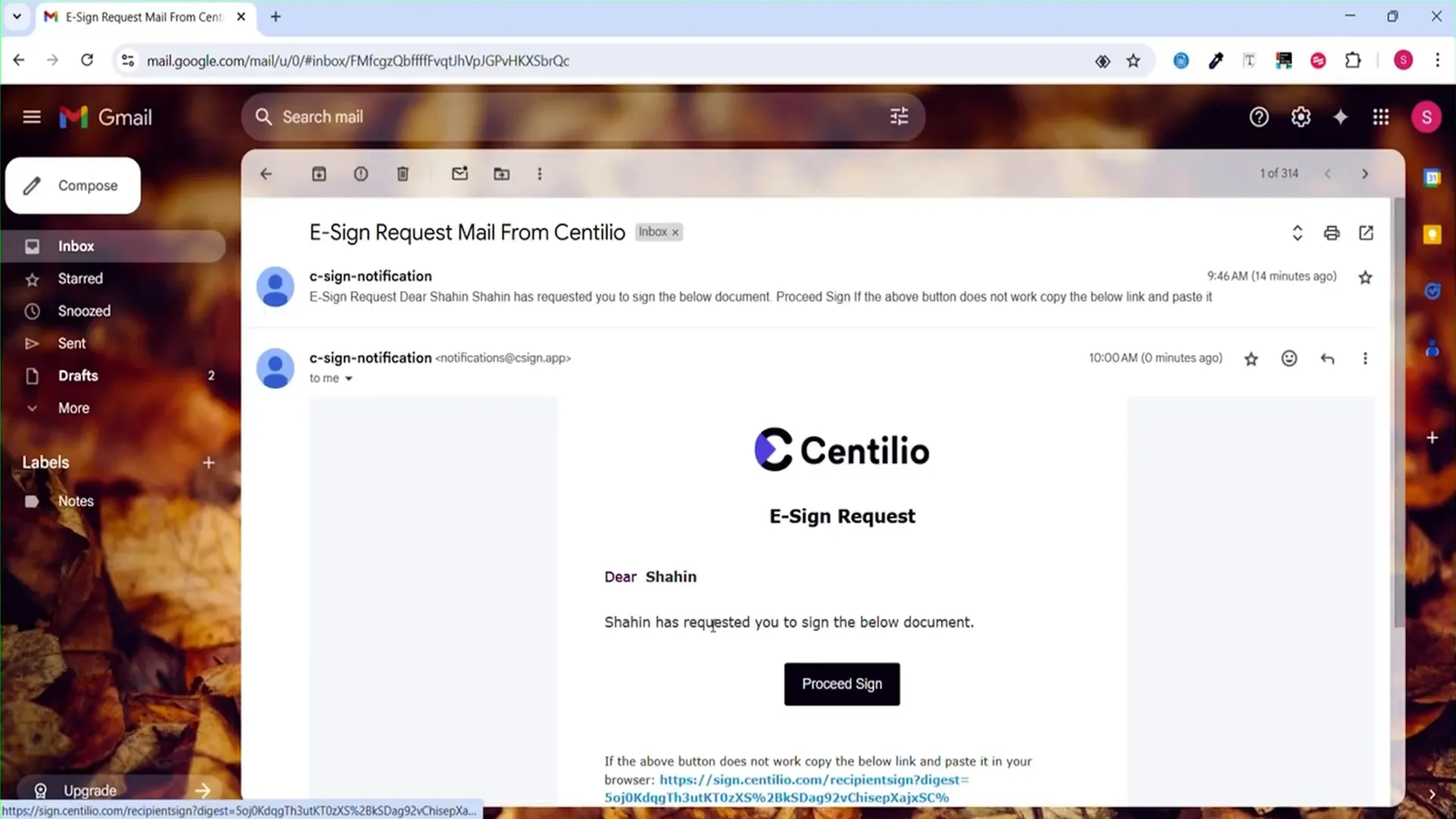This screenshot has height=819, width=1456.
Task: Open the Chrome three-dot menu
Action: 1437,61
